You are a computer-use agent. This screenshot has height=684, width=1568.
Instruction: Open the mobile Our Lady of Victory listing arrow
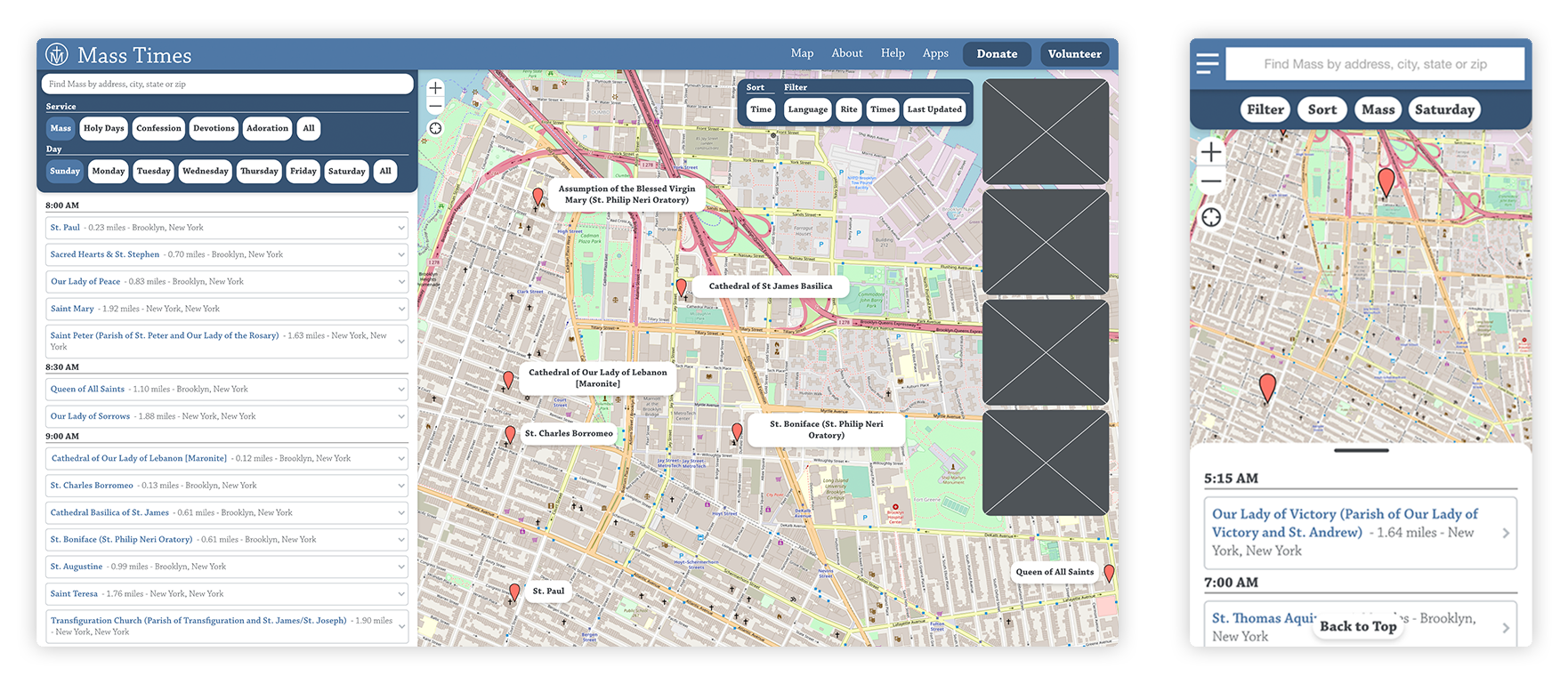[1506, 533]
